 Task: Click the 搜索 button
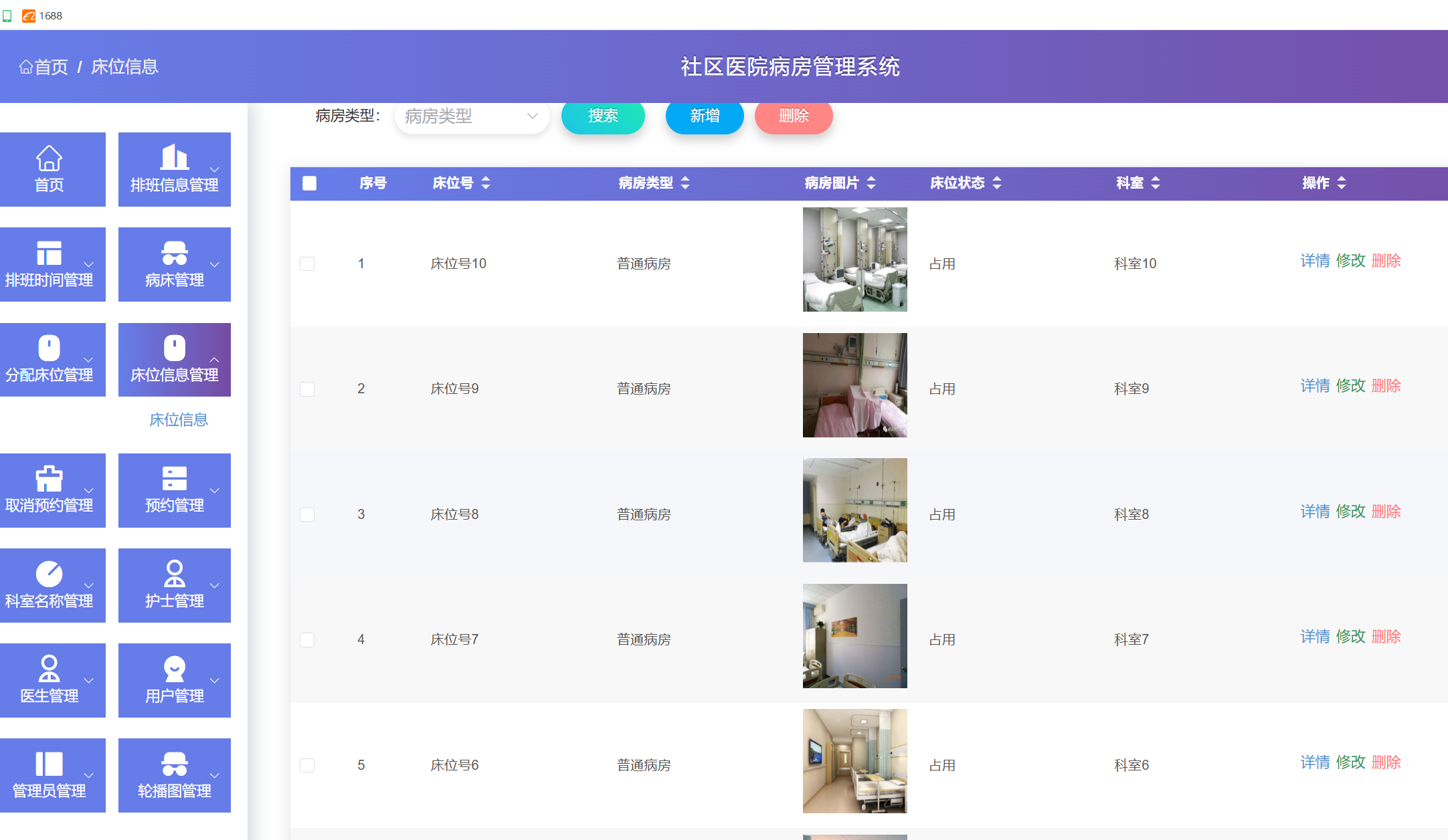(x=602, y=116)
